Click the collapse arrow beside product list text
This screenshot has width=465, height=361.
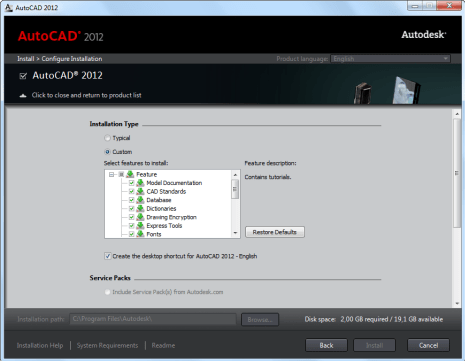coord(23,96)
